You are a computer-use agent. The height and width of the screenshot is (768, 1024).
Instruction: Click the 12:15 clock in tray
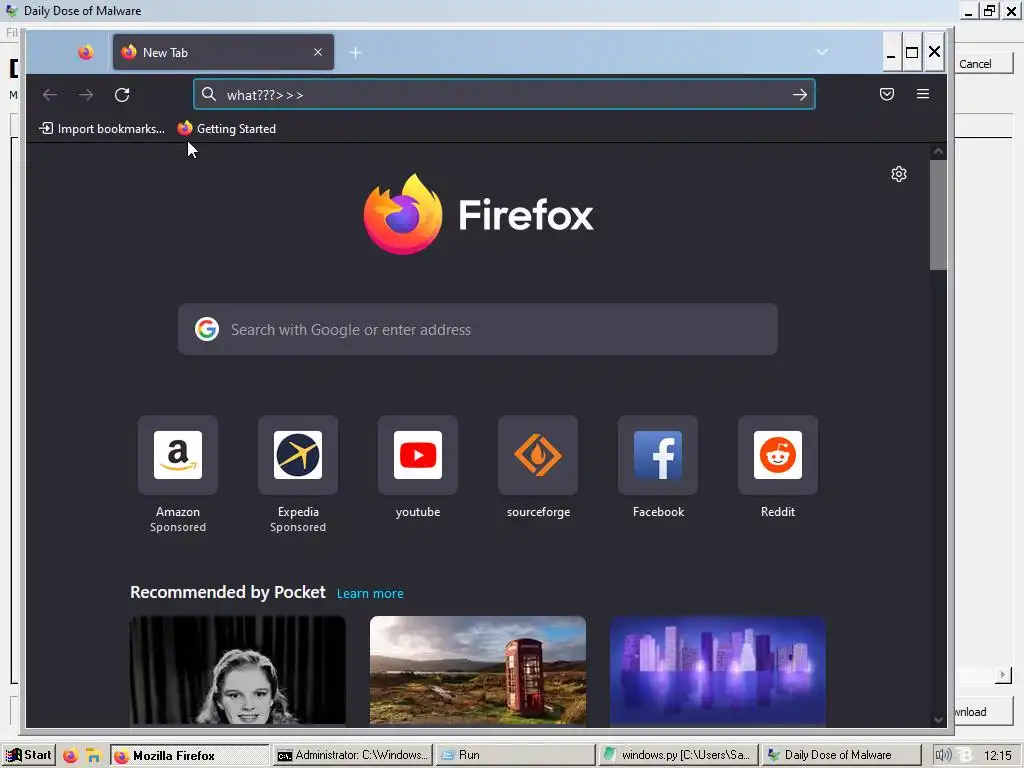click(997, 756)
